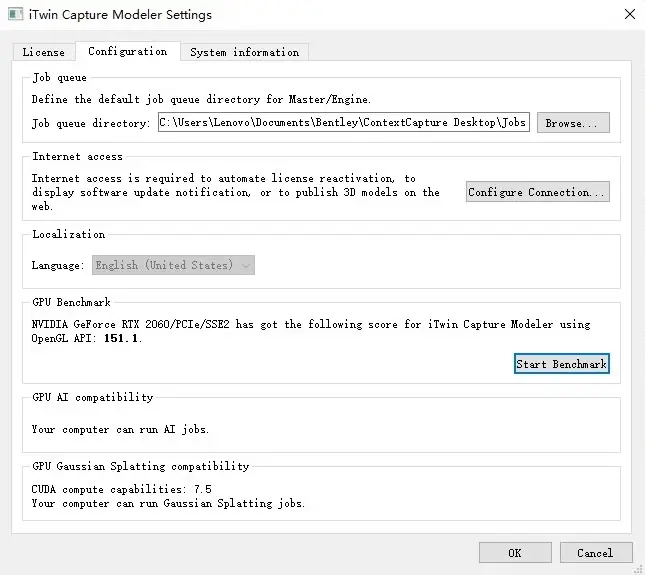The width and height of the screenshot is (645, 575).
Task: Click 'Define the default job queue directory' text
Action: [201, 99]
